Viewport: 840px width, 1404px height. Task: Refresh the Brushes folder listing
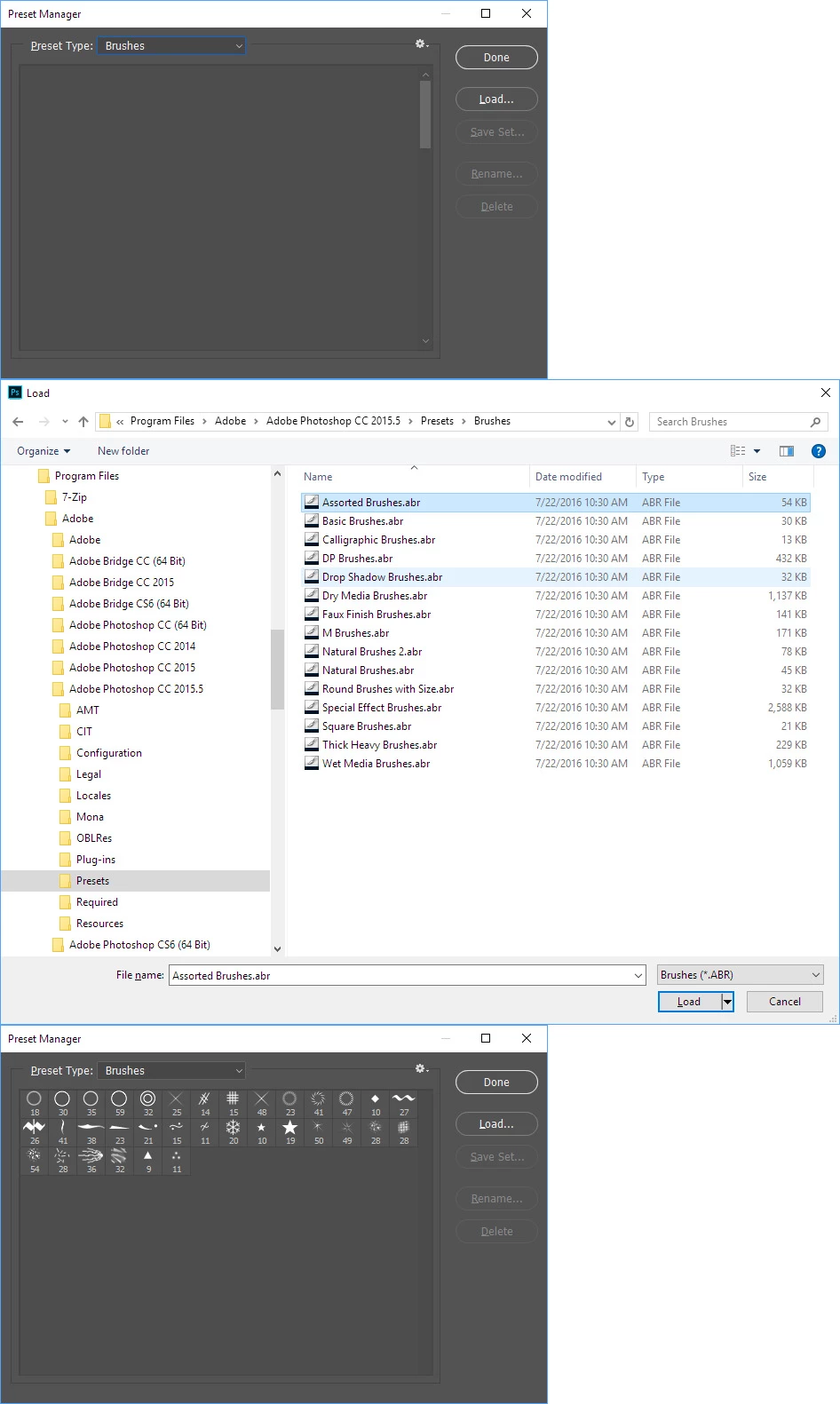[630, 422]
